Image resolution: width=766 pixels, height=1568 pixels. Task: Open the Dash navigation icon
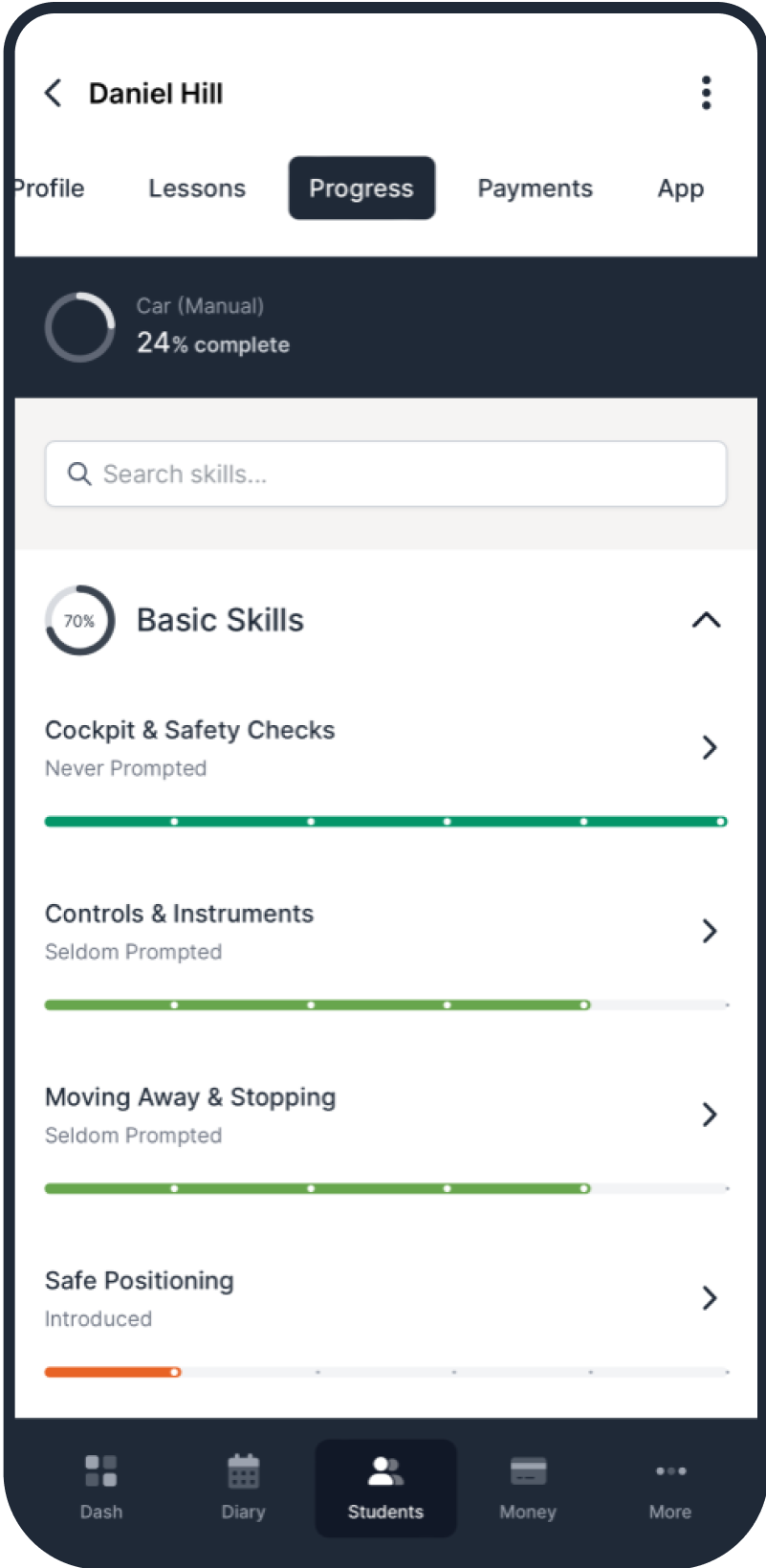(100, 1471)
